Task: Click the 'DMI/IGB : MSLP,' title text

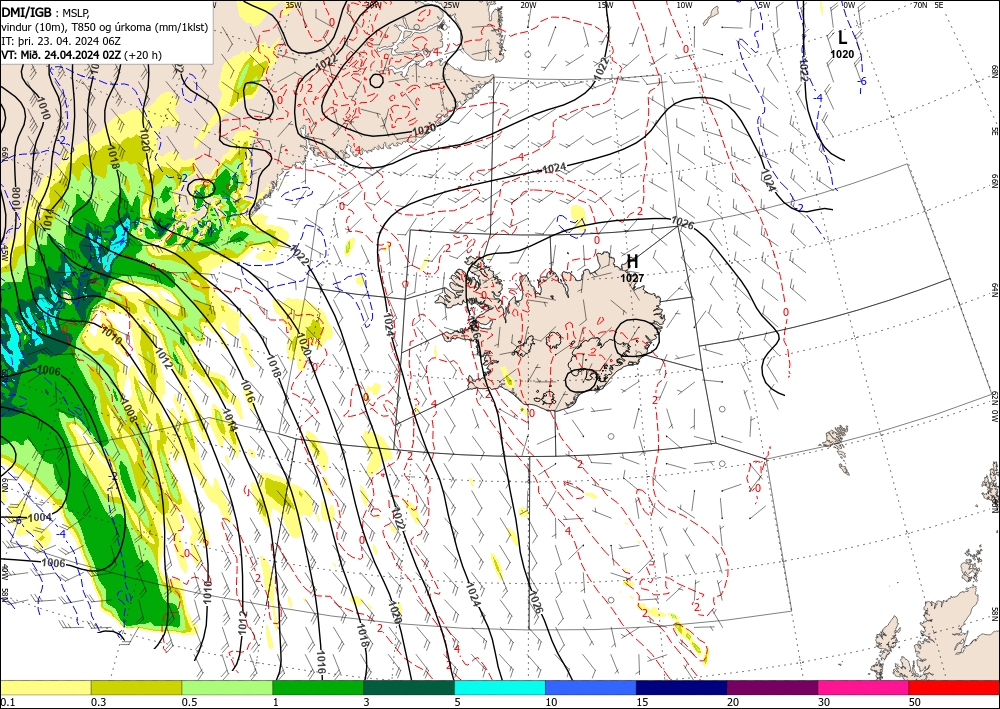Action: (46, 11)
